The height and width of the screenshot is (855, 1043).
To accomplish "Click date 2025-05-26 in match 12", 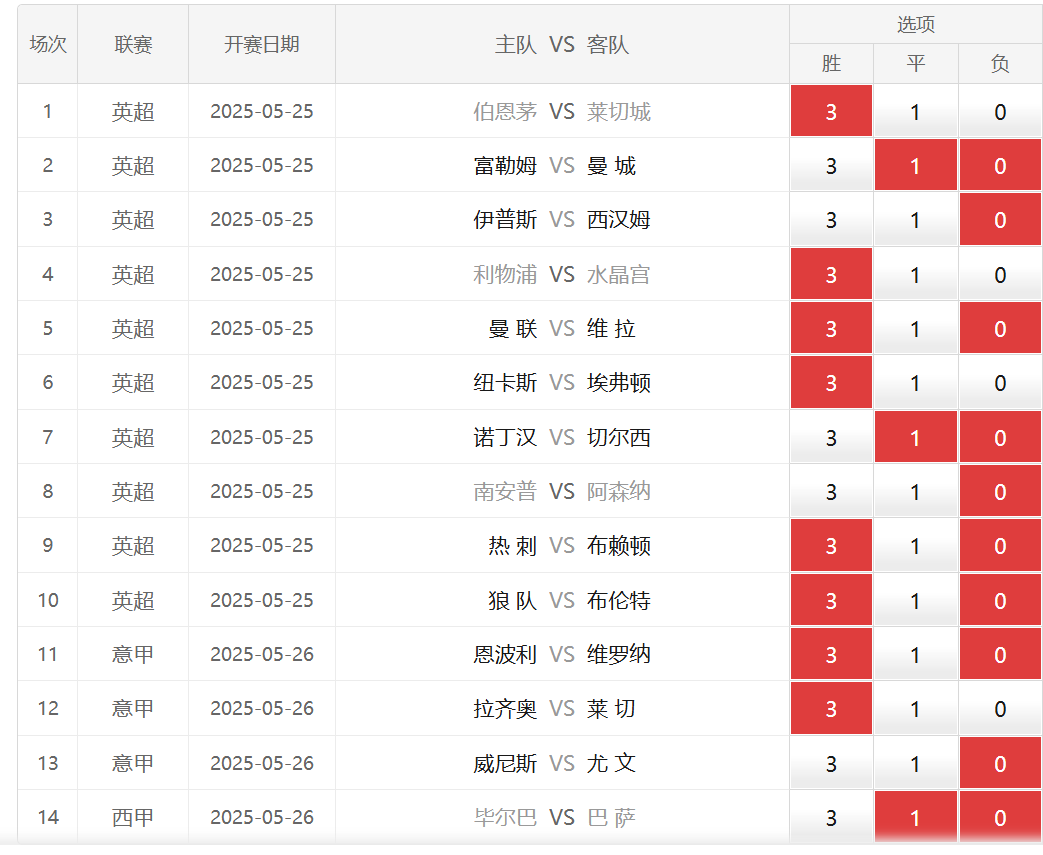I will coord(261,709).
